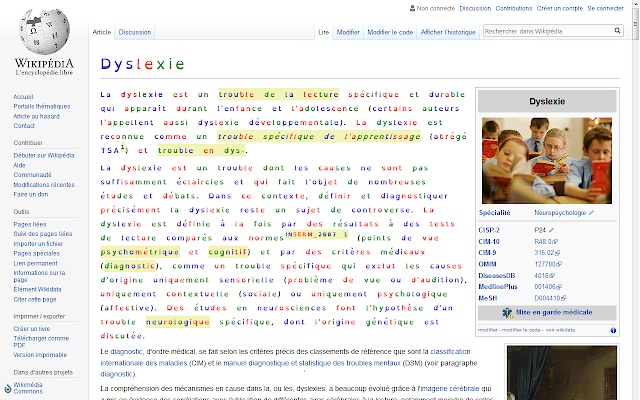Click highlighted 'trouble spécifique de l'apprentissage' link
This screenshot has width=640, height=400.
[319, 136]
